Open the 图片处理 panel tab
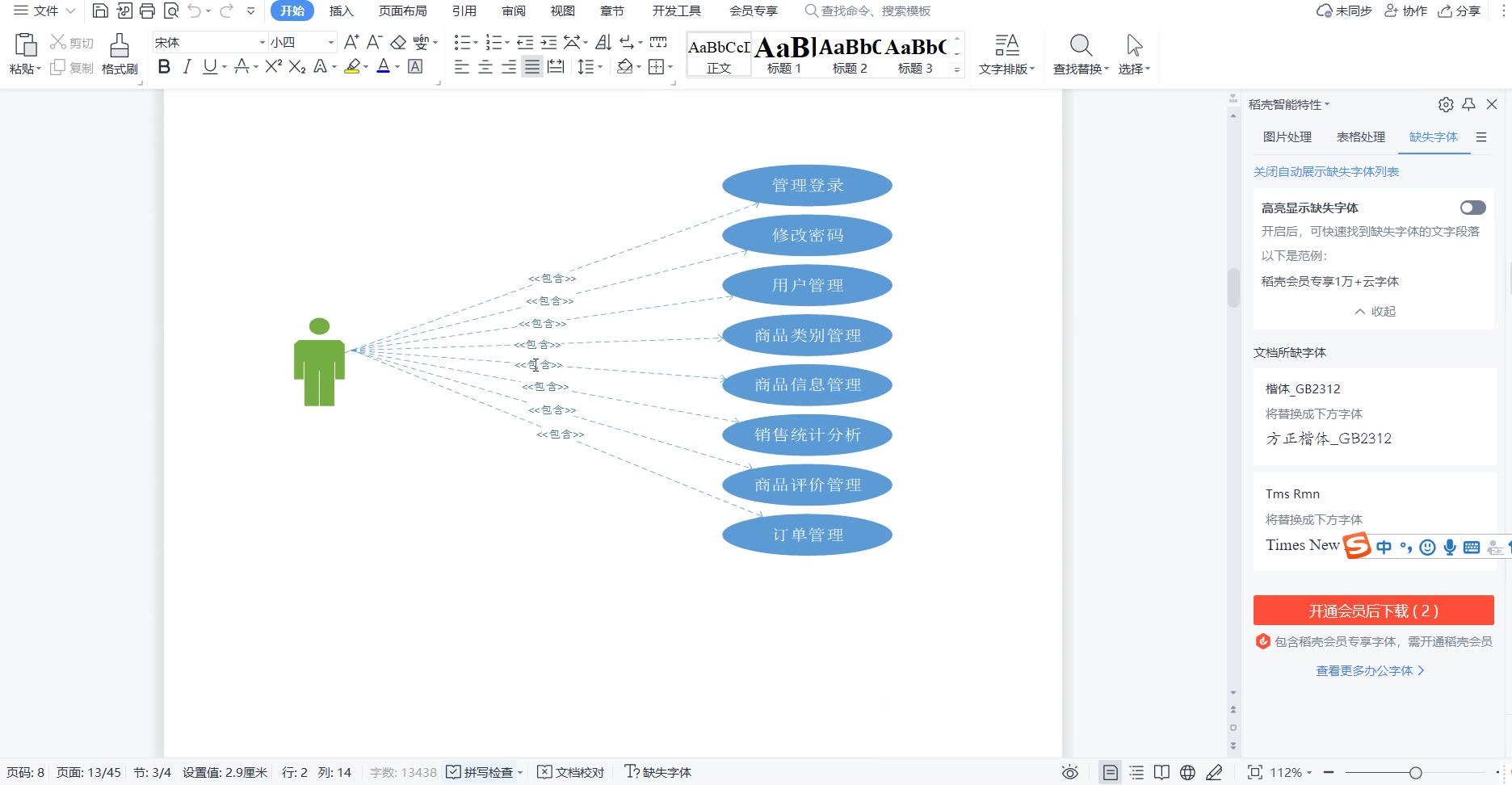This screenshot has width=1512, height=785. tap(1287, 137)
